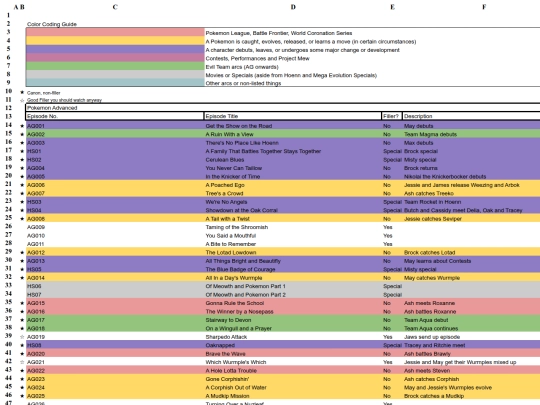Select 'Team Magma debuts' description cell
The width and height of the screenshot is (540, 405).
pyautogui.click(x=471, y=134)
